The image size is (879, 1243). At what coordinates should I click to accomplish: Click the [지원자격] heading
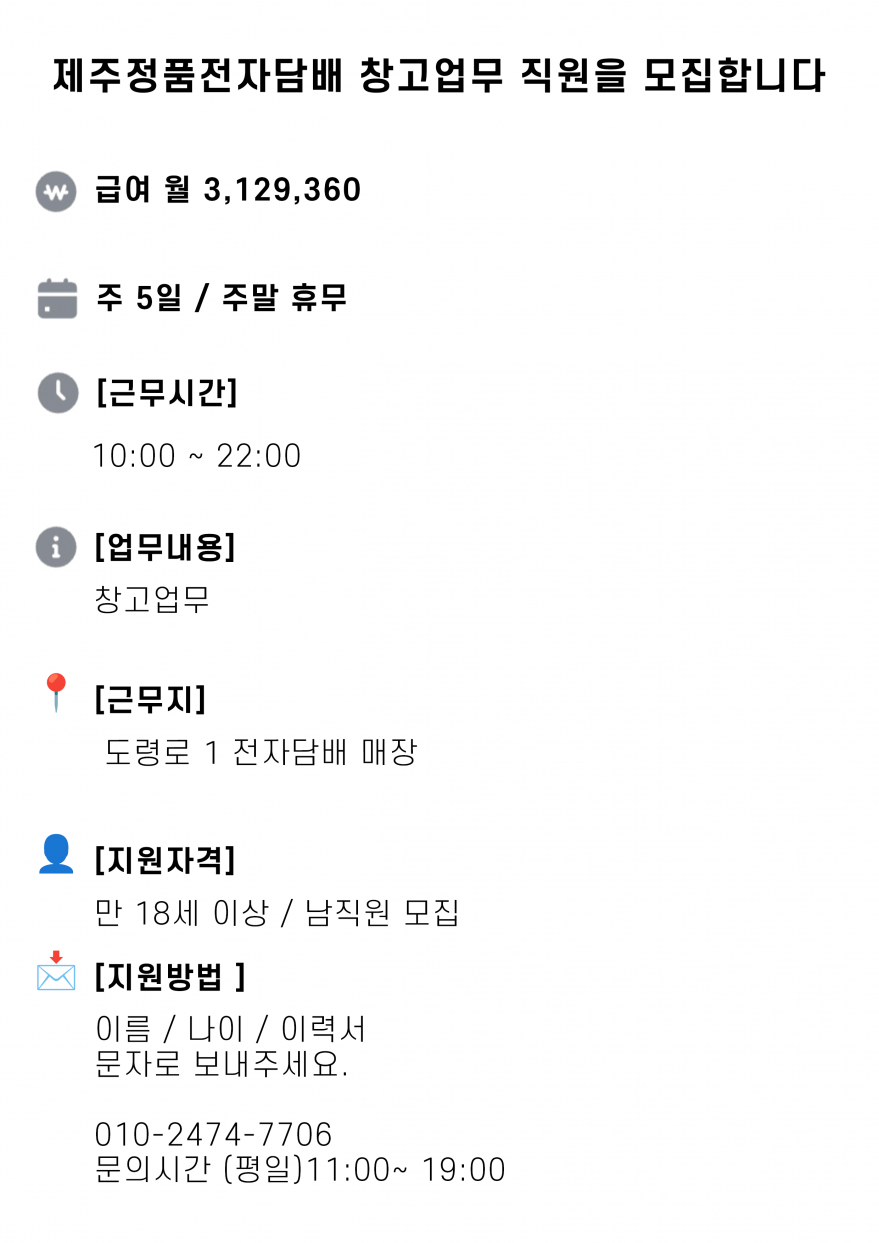165,859
